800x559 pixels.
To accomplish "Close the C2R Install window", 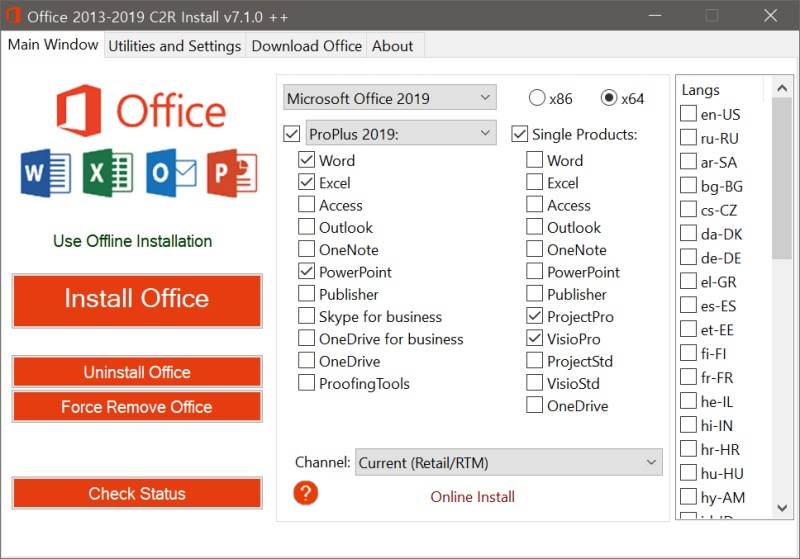I will (770, 15).
